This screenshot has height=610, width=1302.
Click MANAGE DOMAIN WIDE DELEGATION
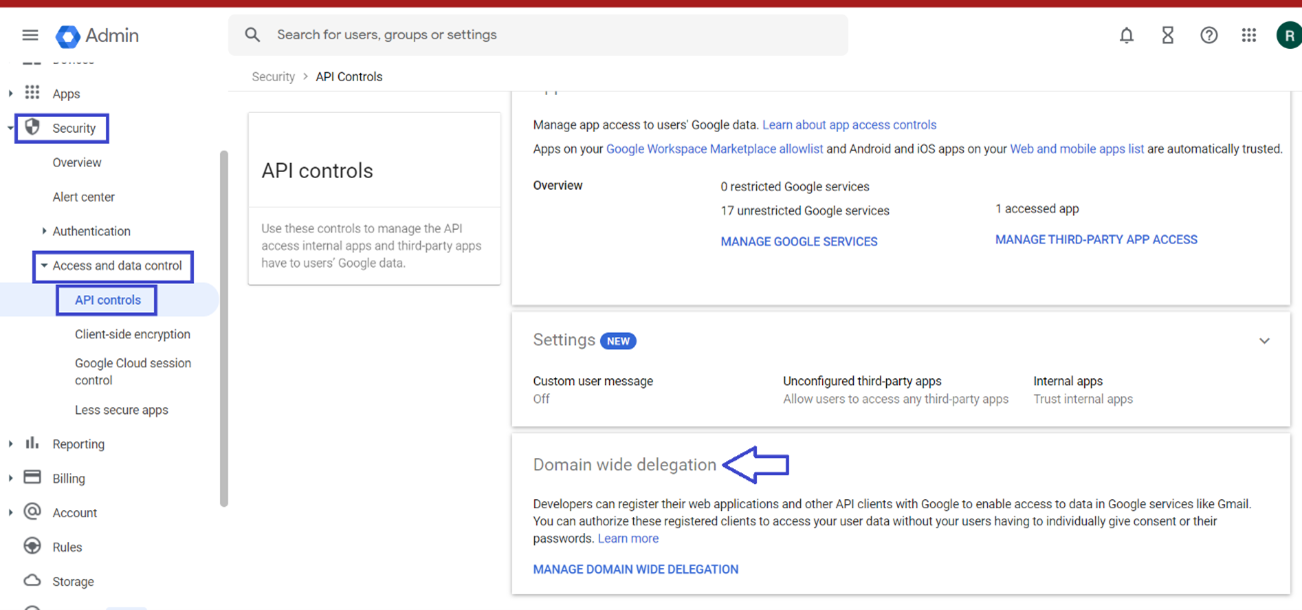coord(636,569)
